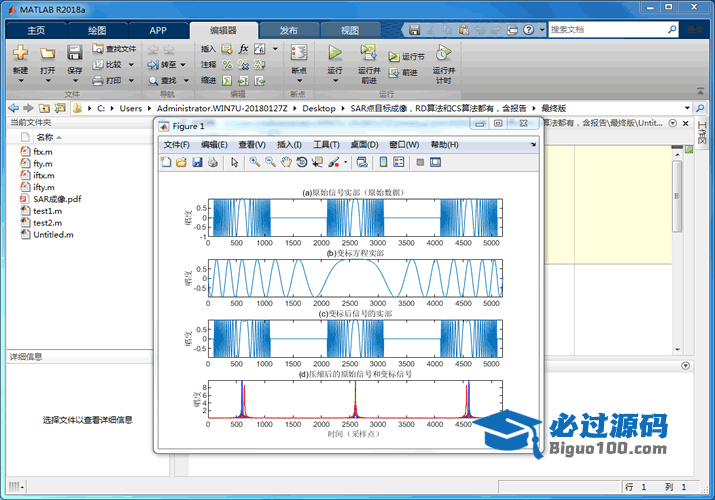The width and height of the screenshot is (715, 500).
Task: Open the Save (保存) dropdown arrow
Action: click(x=75, y=81)
